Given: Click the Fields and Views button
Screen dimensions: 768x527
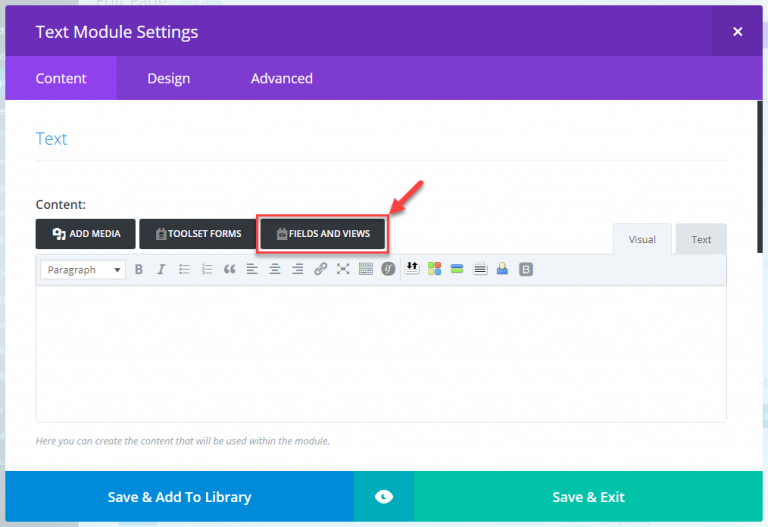Looking at the screenshot, I should click(x=323, y=234).
